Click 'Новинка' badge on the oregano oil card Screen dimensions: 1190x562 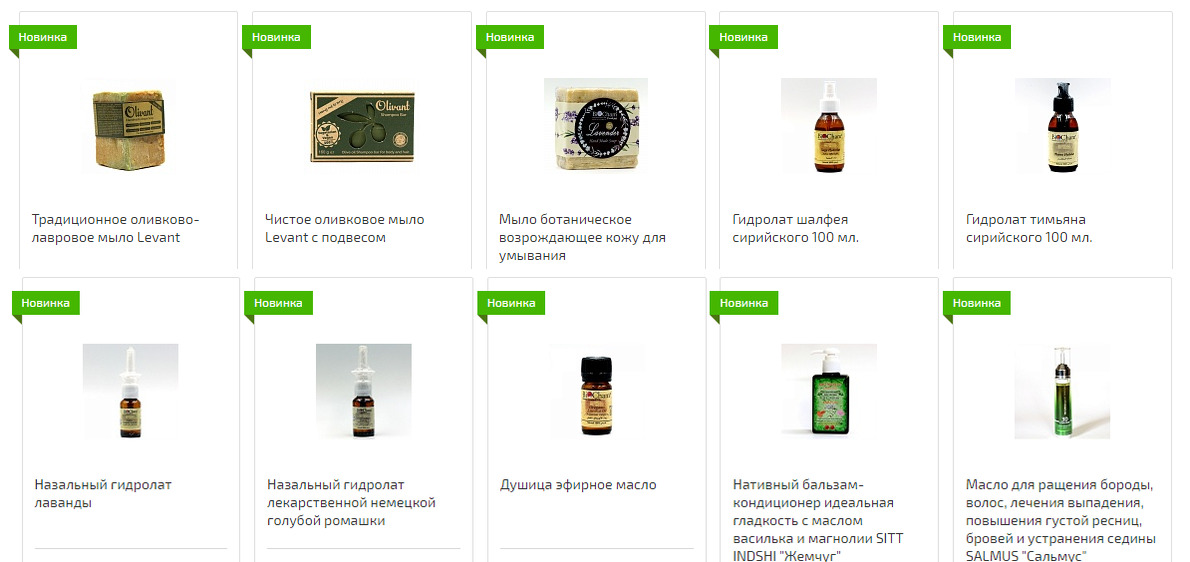coord(511,303)
